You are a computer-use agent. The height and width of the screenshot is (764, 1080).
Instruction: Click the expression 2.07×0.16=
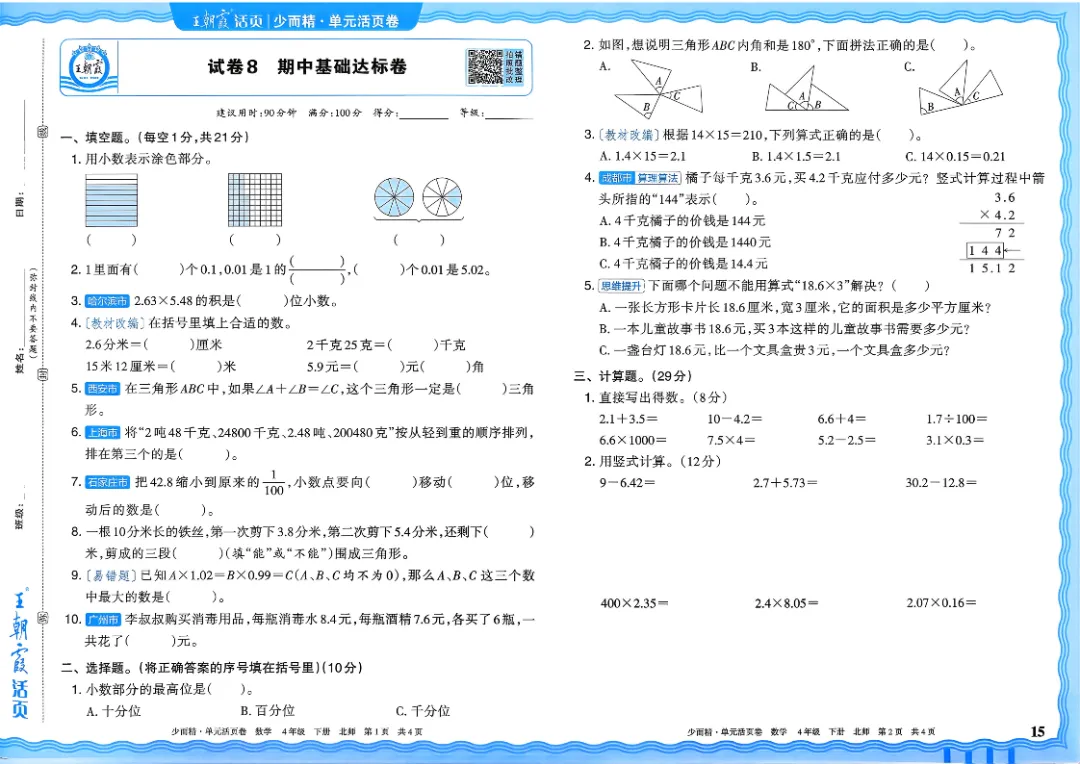click(x=941, y=603)
